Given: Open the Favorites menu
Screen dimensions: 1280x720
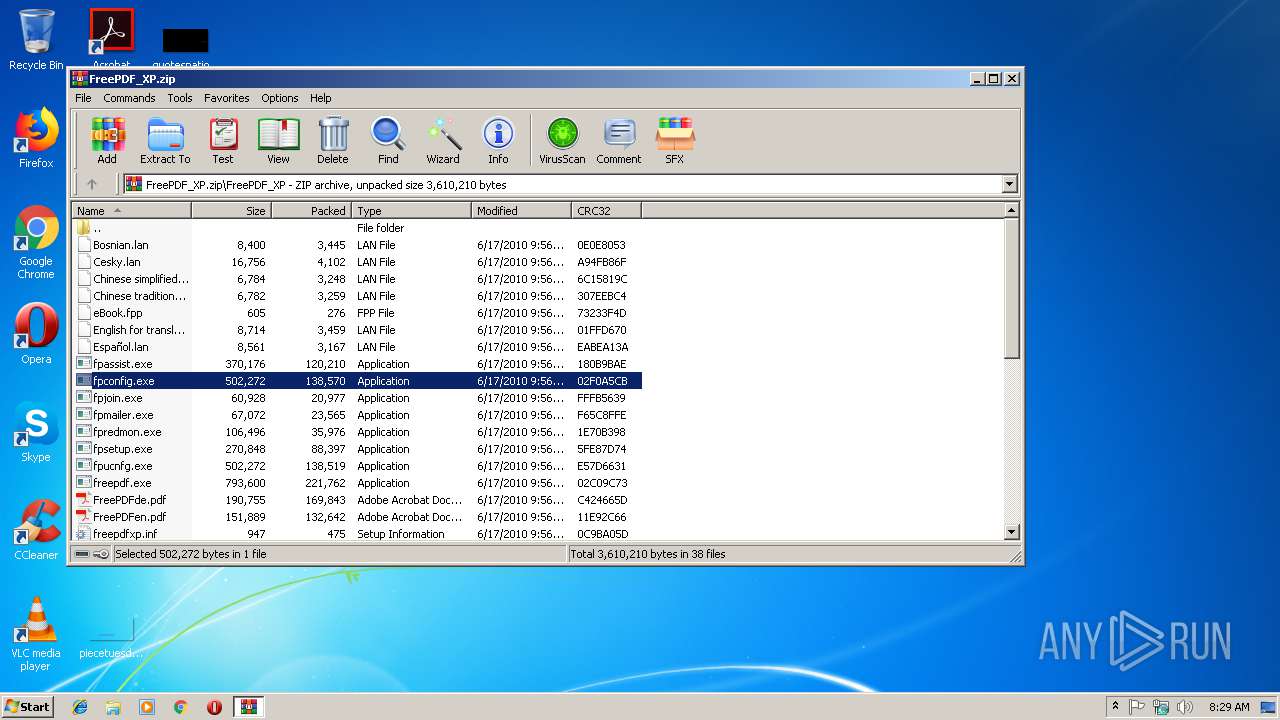Looking at the screenshot, I should click(227, 98).
